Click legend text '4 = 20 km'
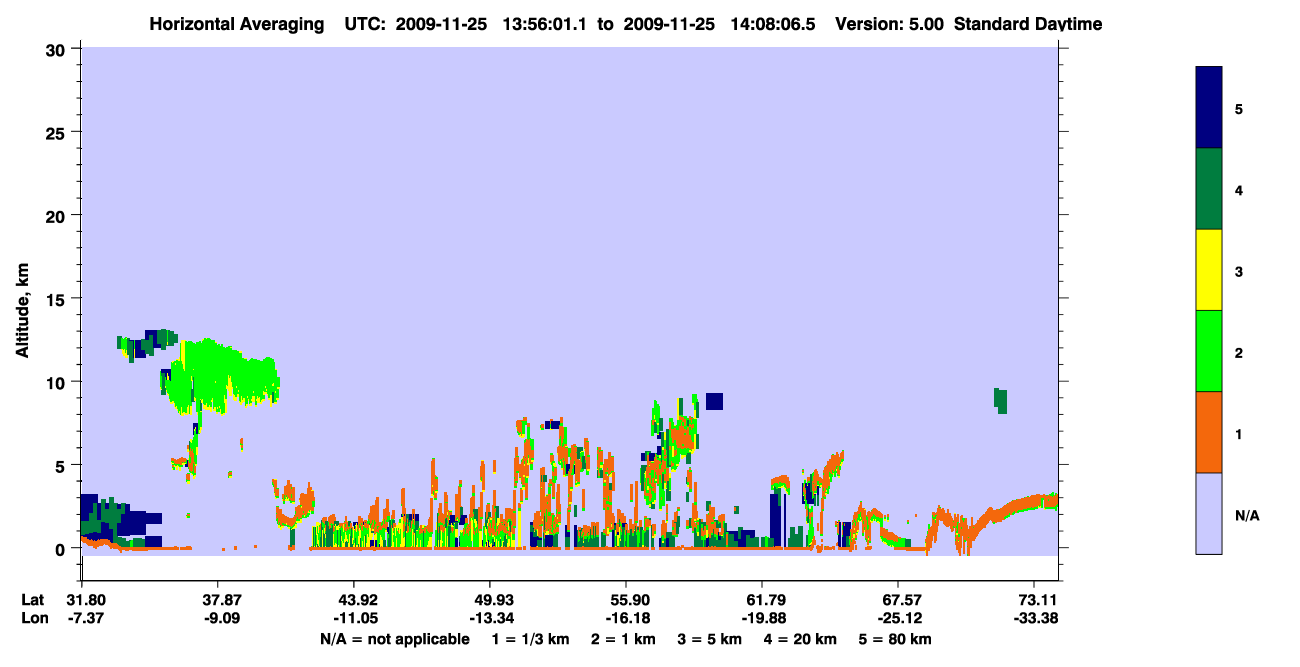 (x=799, y=639)
